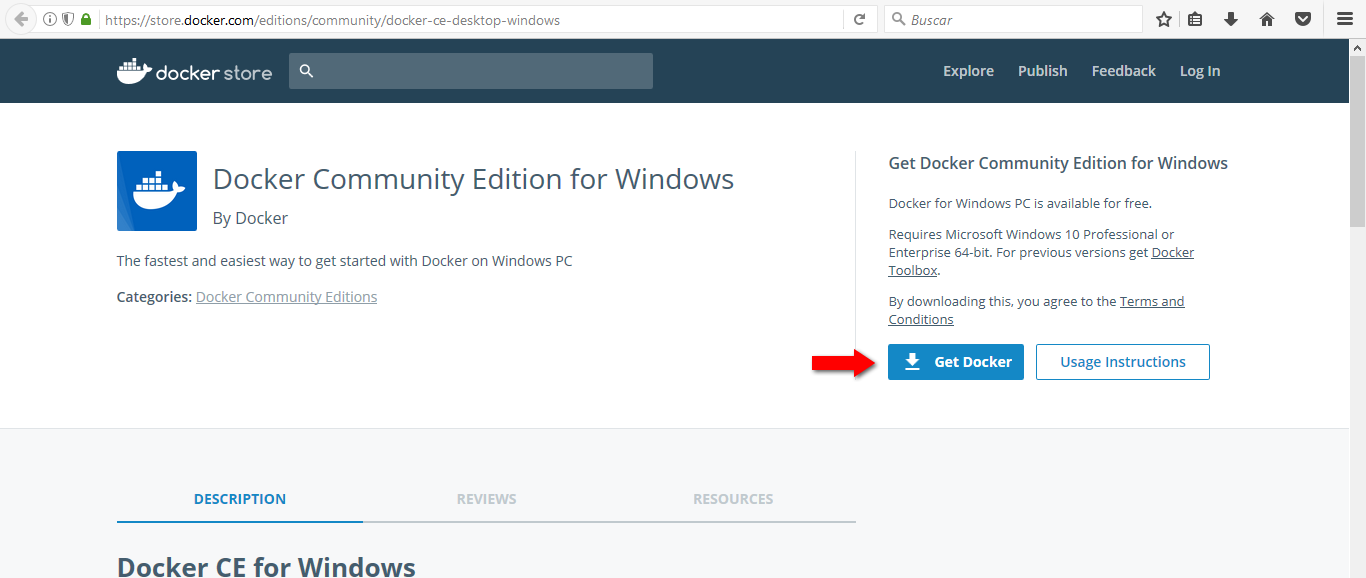Switch to the REVIEWS tab
The width and height of the screenshot is (1366, 578).
coord(487,499)
